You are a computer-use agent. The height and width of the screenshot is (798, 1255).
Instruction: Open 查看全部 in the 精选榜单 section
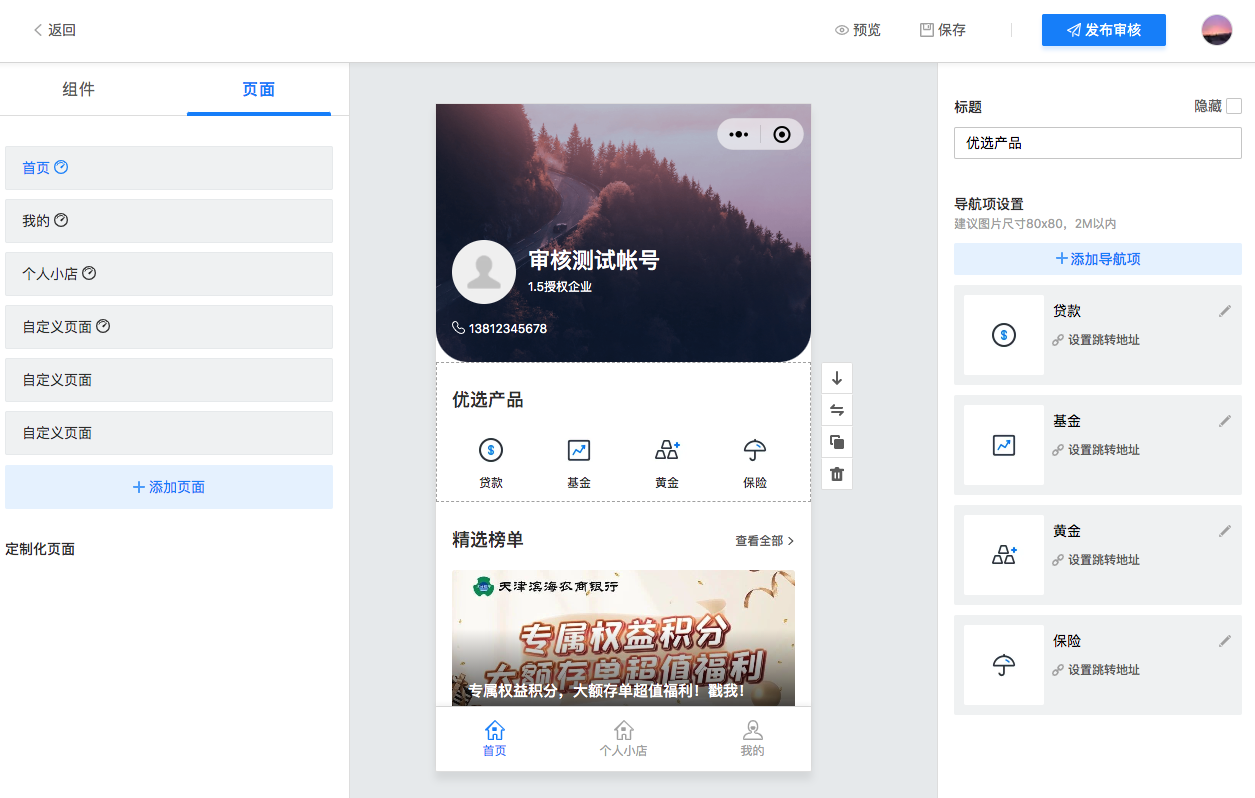(x=765, y=541)
